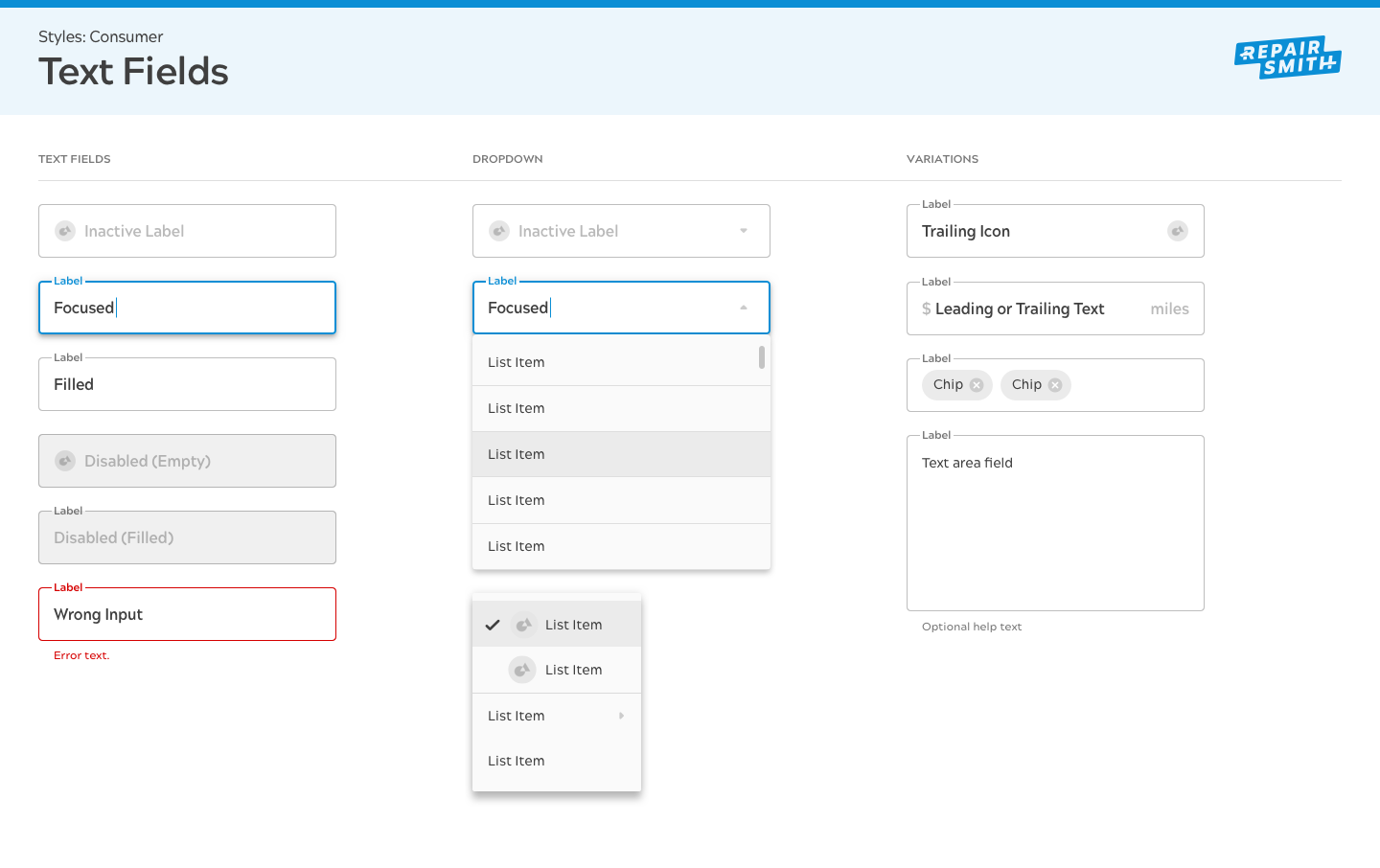Click the trailing icon in Trailing Icon field

click(1177, 231)
